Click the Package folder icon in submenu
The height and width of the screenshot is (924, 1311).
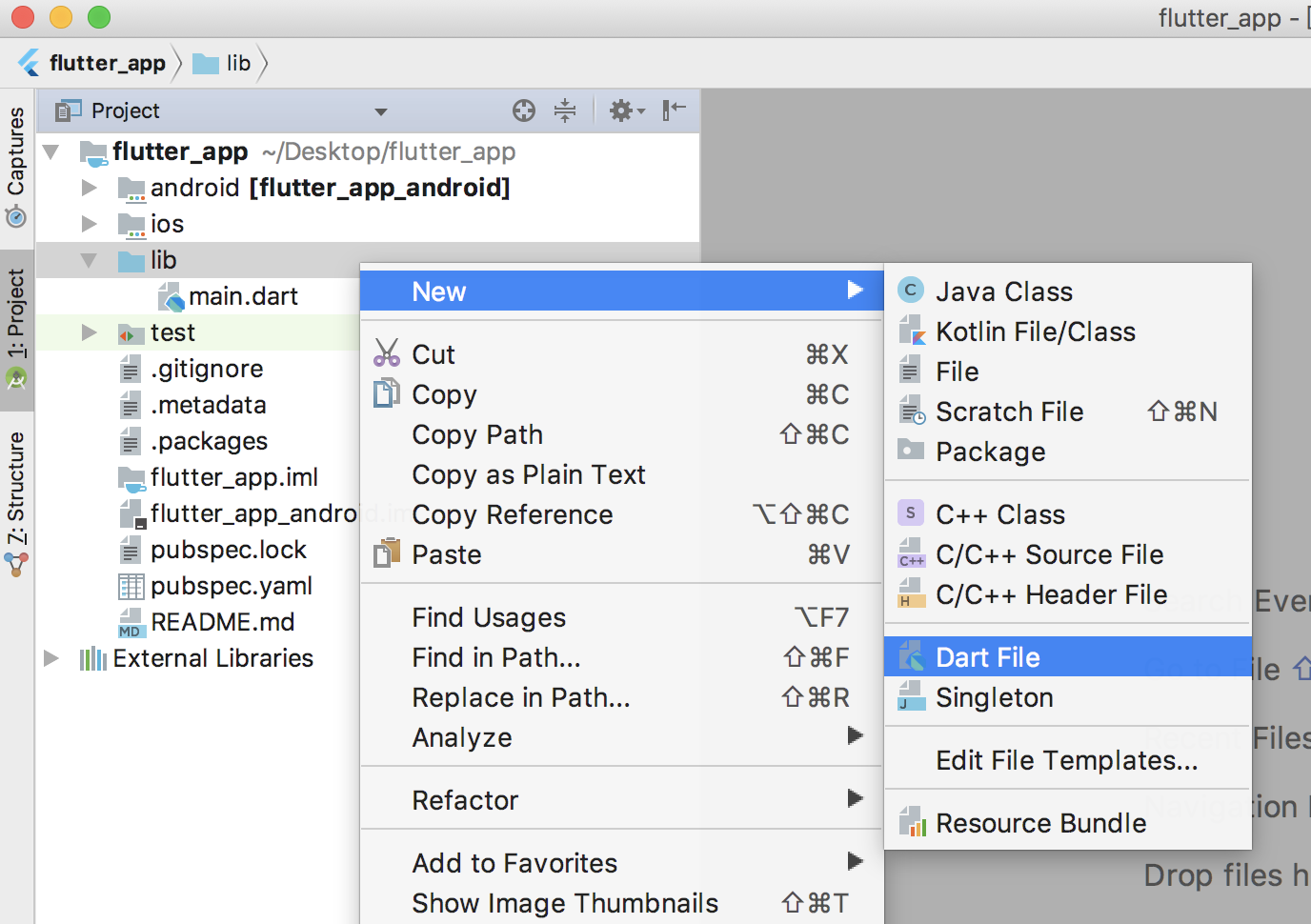912,450
